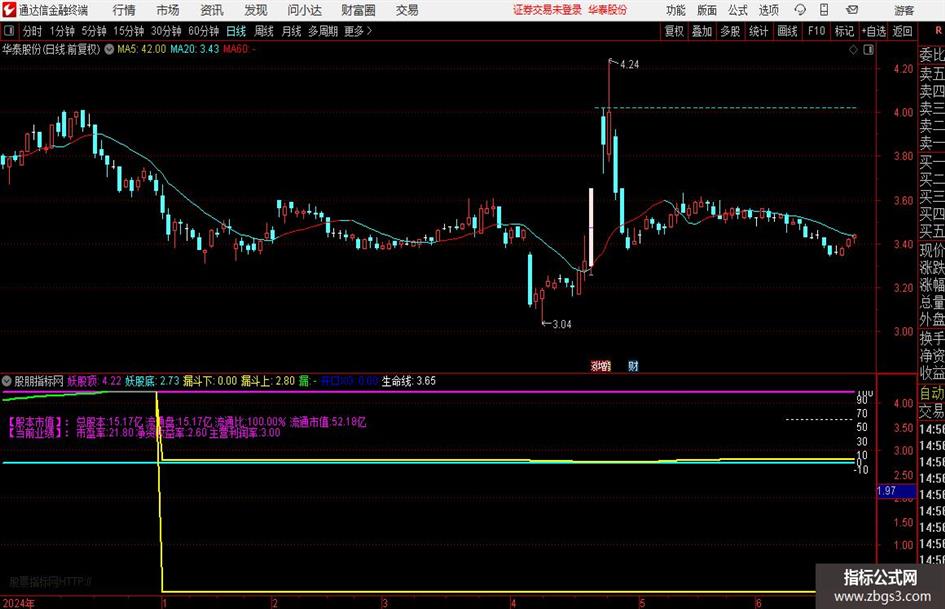Switch to 60分钟 period tab
Screen dimensions: 945x609
[203, 31]
